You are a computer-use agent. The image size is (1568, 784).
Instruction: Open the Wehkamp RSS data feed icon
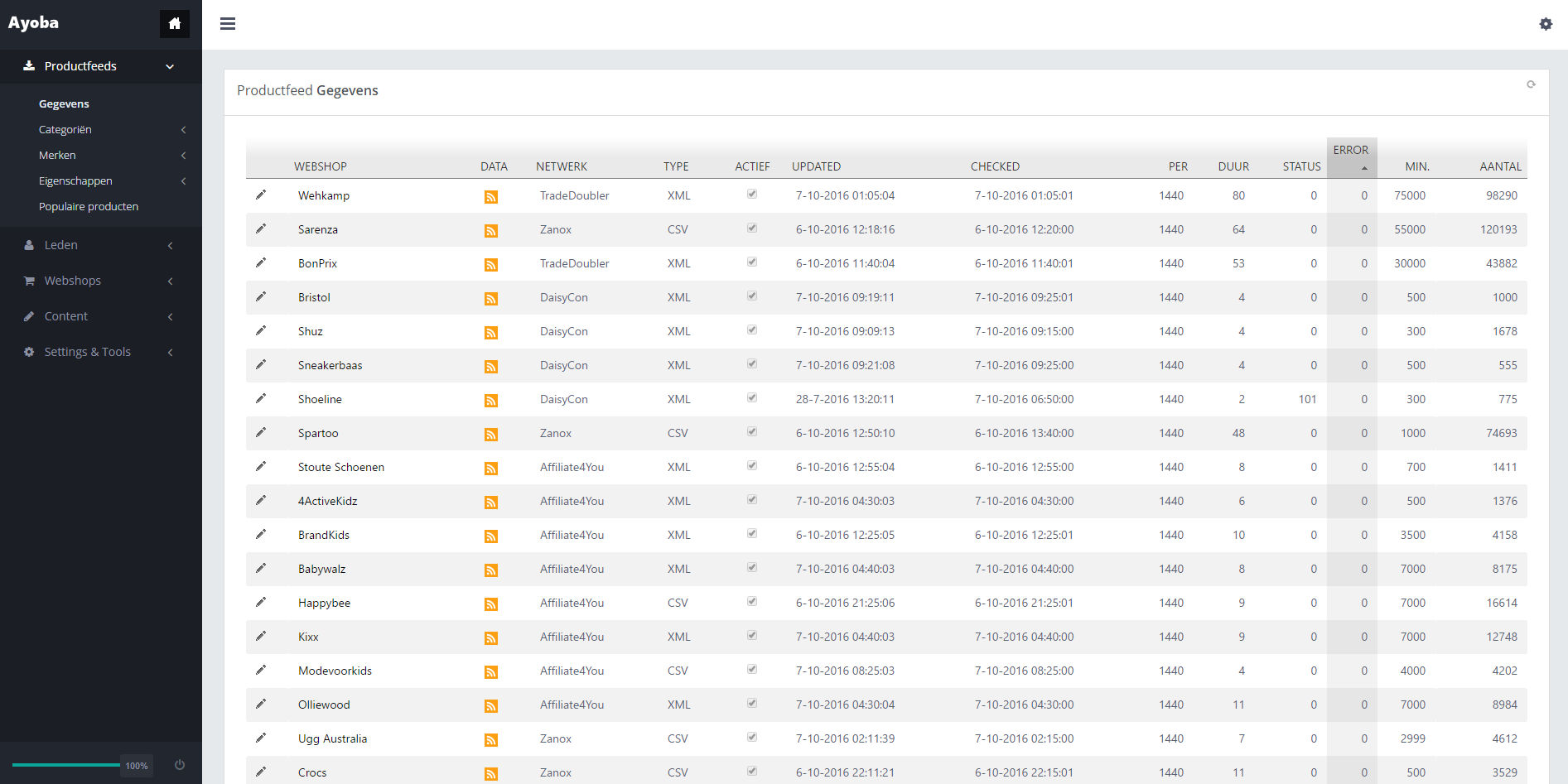coord(491,197)
